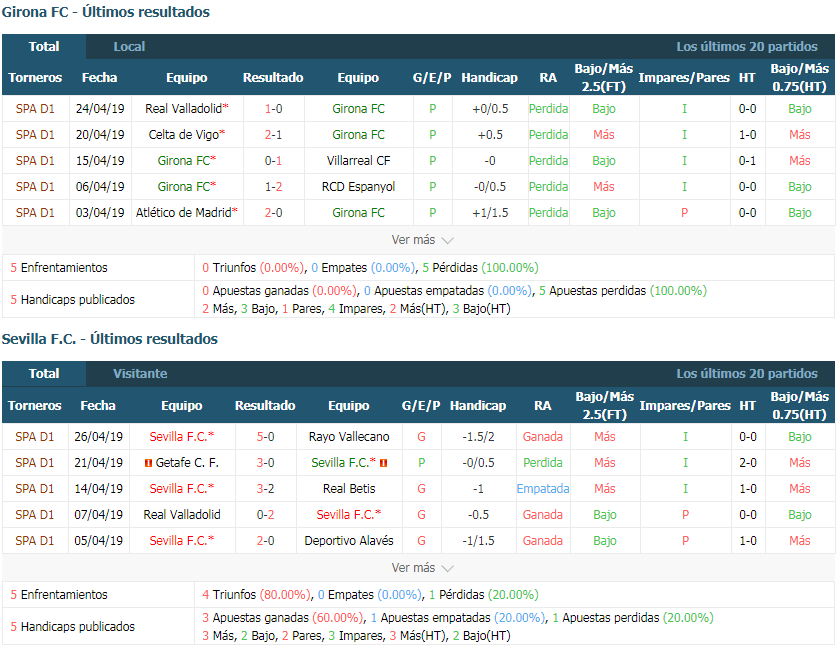The image size is (836, 646).
Task: Click result 1-0 of Valladolid vs Girona
Action: [274, 109]
